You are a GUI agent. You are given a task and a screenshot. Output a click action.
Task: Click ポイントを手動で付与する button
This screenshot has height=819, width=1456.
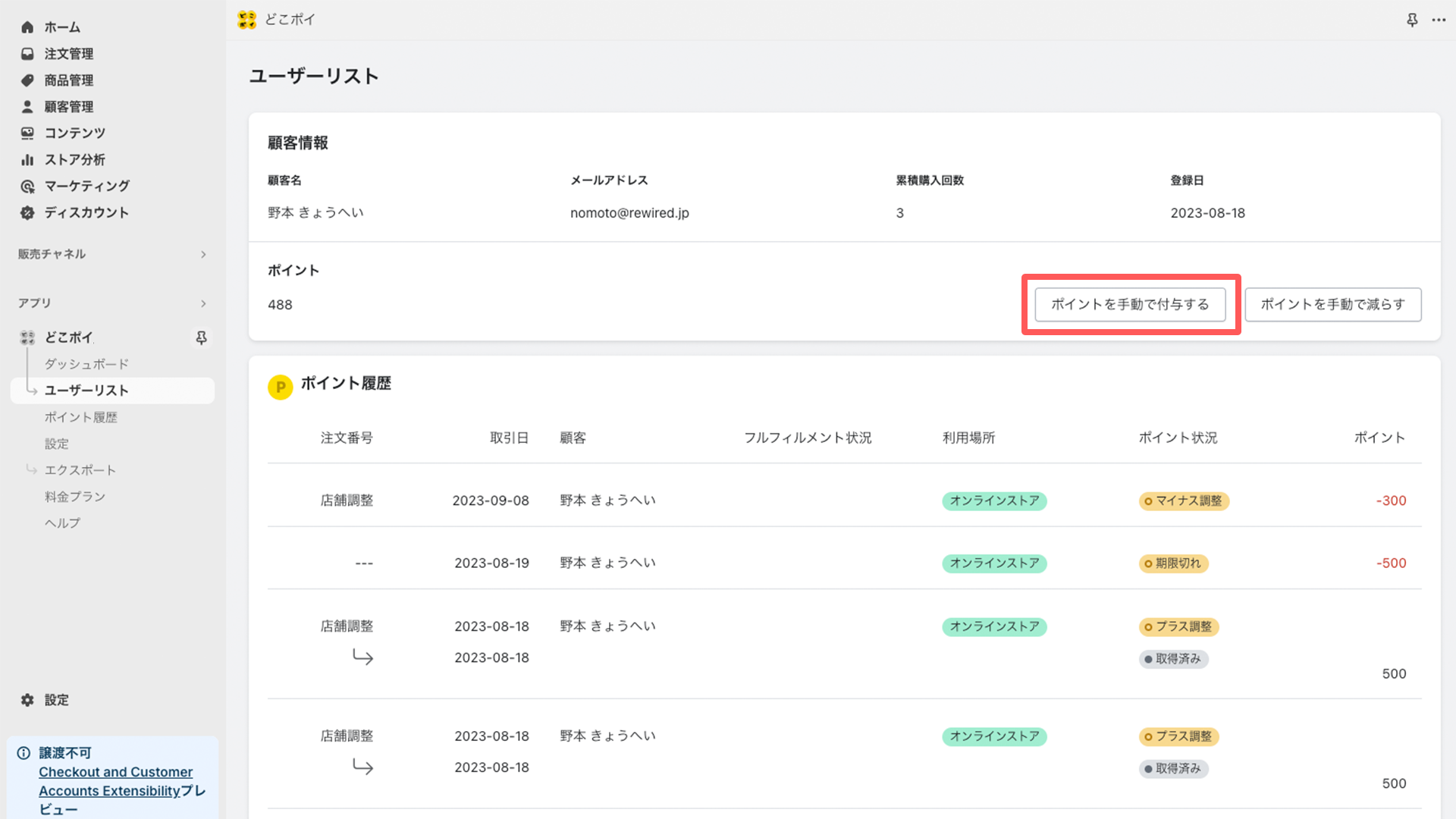pos(1130,304)
